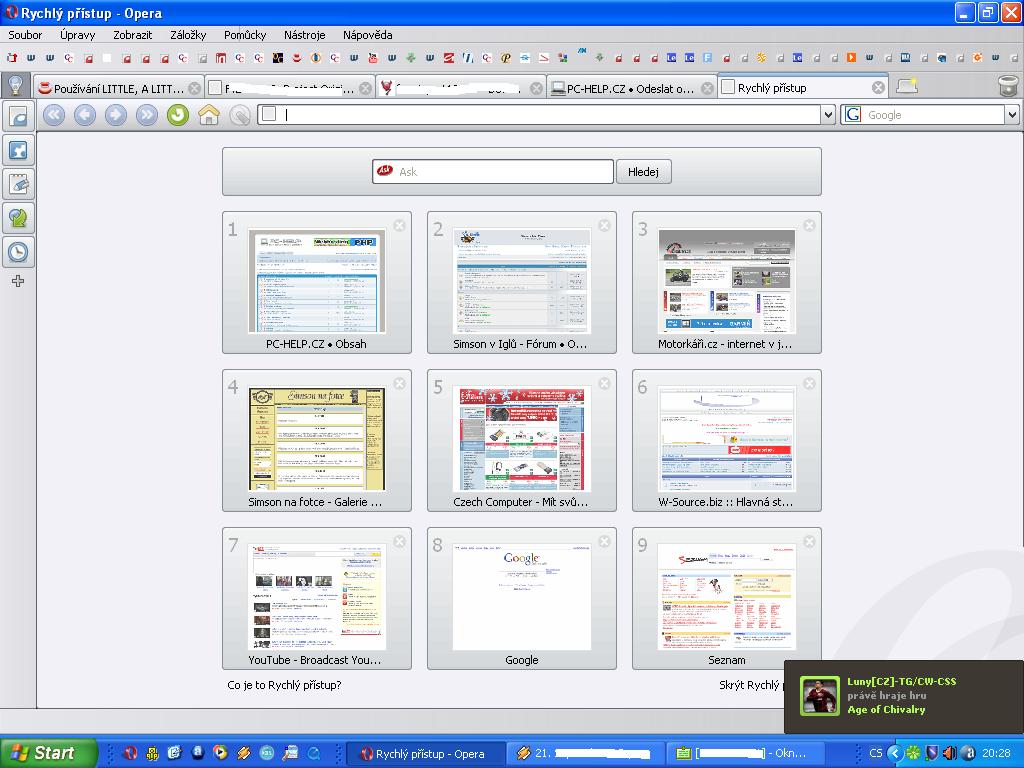
Task: Click Luny[CZ] Age of Chivalry notification
Action: (904, 697)
